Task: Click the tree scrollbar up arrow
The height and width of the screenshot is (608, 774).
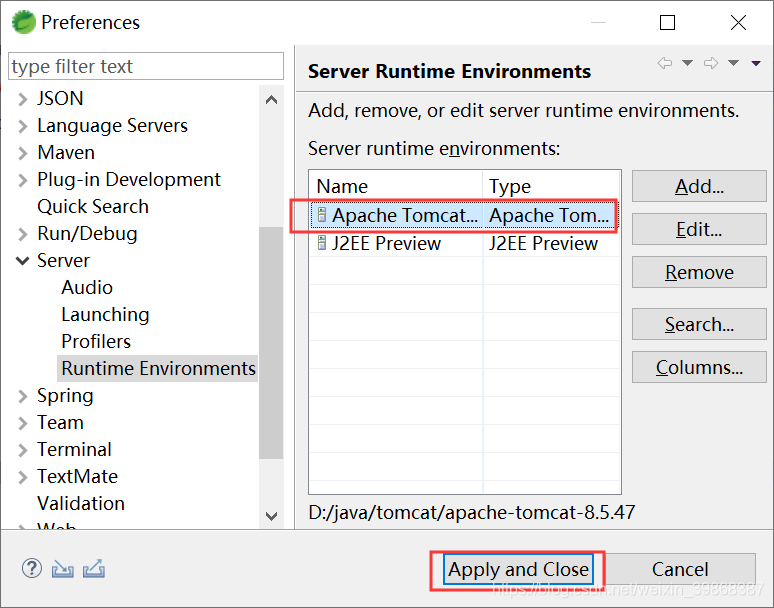Action: 271,100
